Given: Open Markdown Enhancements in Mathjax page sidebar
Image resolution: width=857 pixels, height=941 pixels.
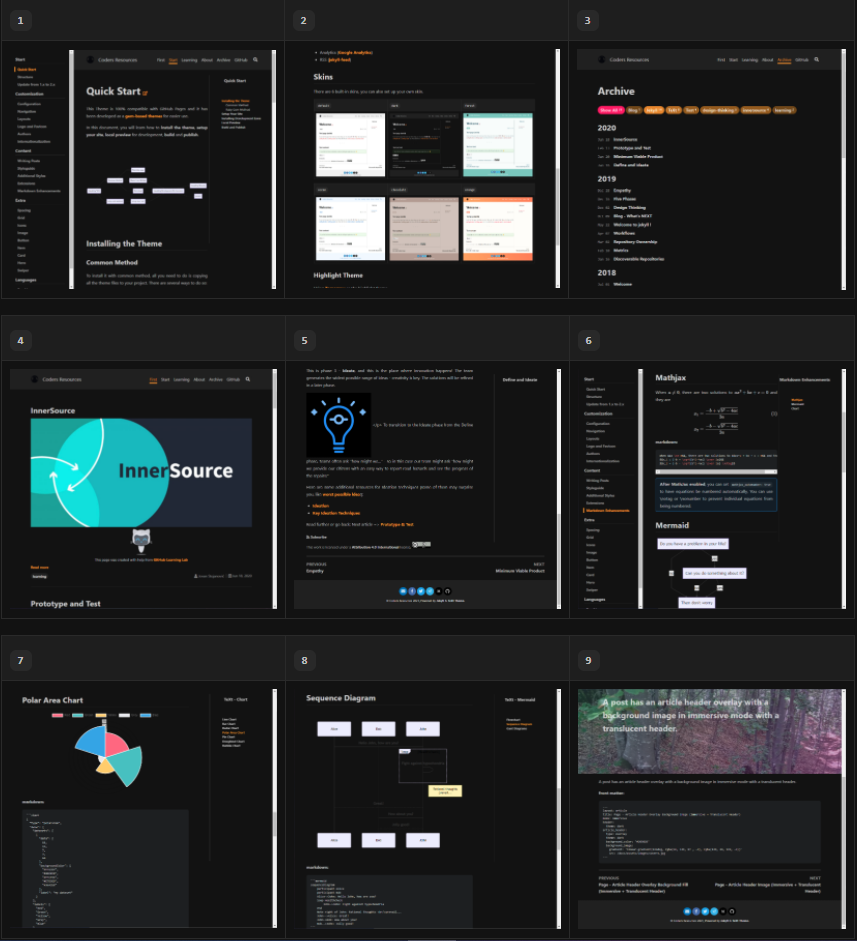Looking at the screenshot, I should coord(607,510).
